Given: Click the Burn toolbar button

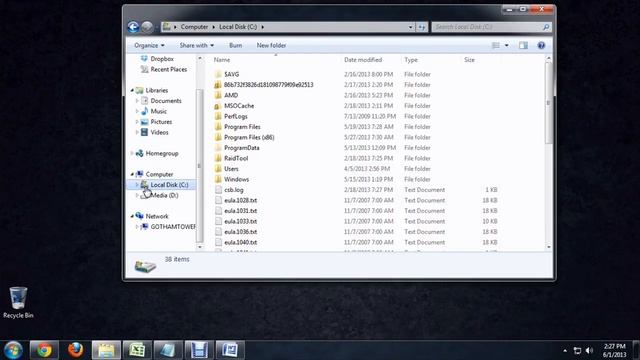Looking at the screenshot, I should pos(236,45).
